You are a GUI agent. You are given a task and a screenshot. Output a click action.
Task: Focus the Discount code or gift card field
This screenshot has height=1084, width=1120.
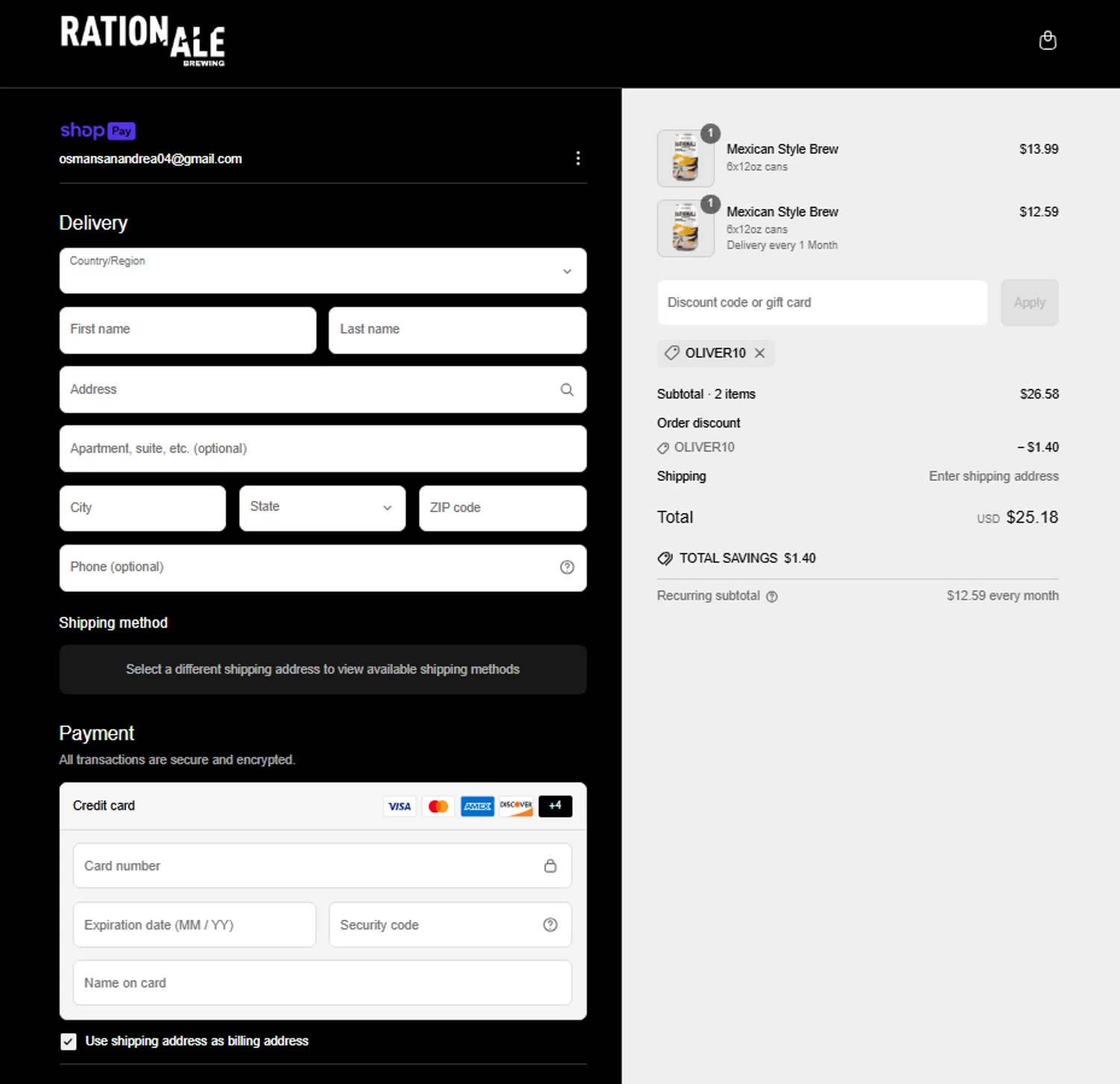coord(822,302)
